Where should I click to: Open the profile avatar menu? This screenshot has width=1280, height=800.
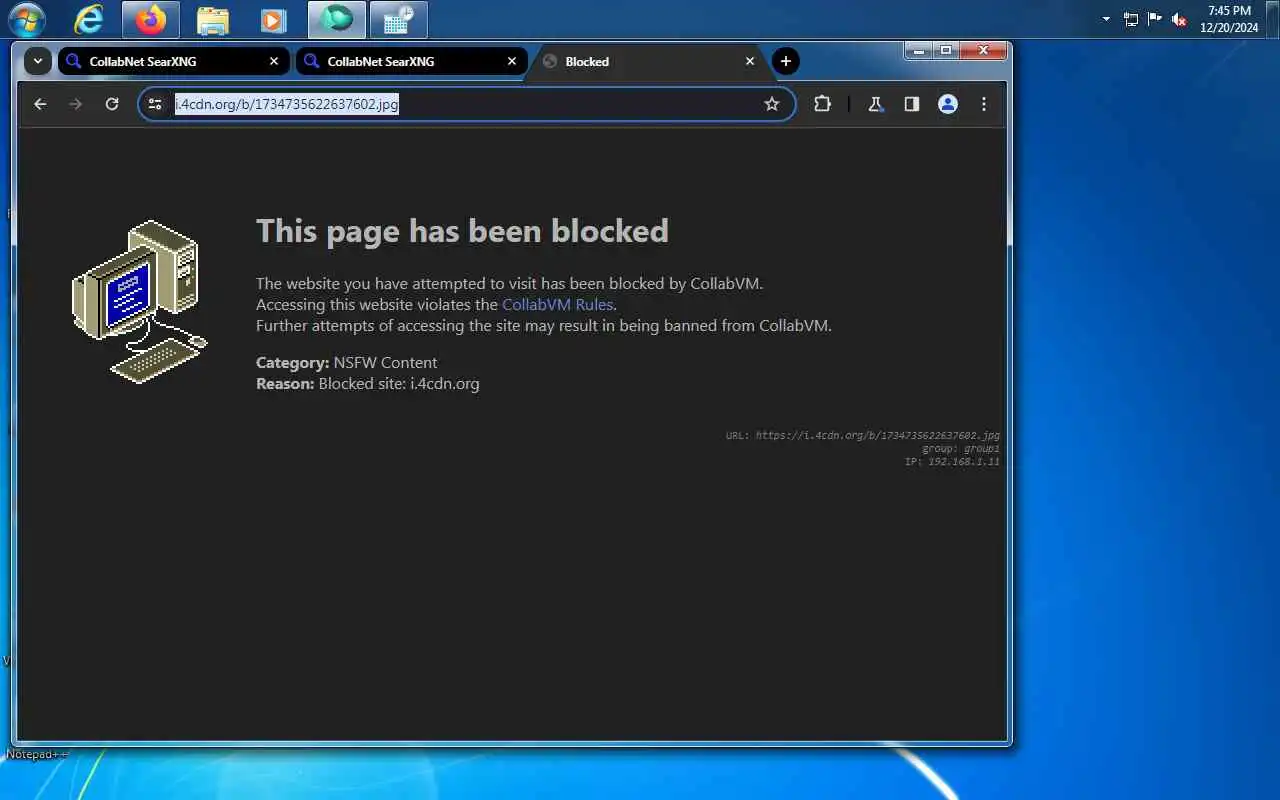(x=948, y=104)
